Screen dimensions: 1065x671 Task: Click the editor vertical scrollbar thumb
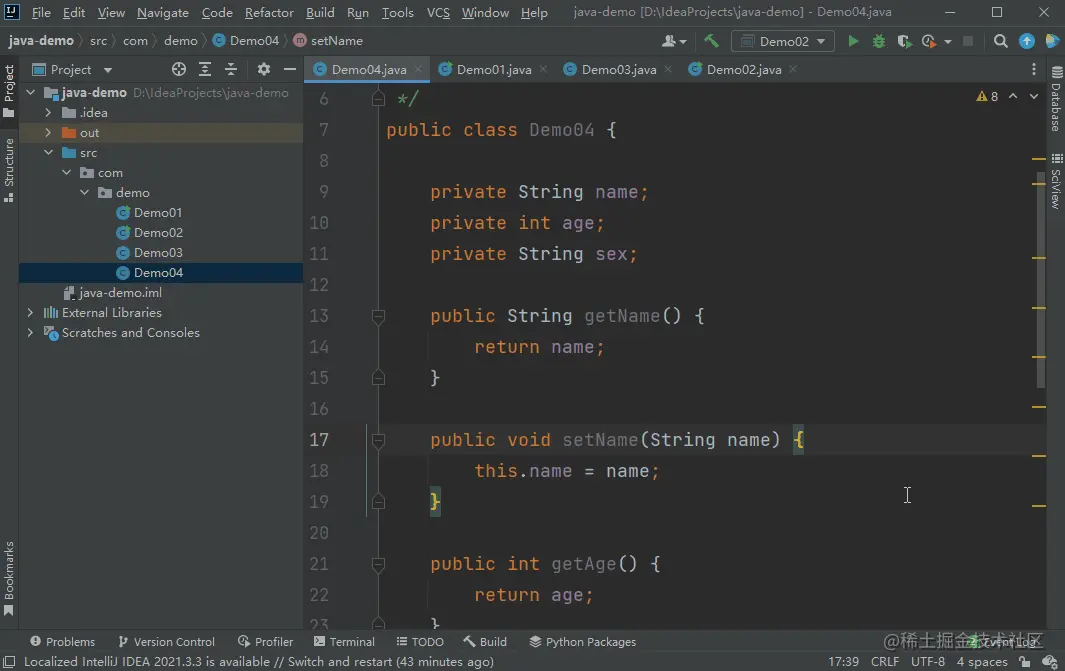click(1041, 278)
